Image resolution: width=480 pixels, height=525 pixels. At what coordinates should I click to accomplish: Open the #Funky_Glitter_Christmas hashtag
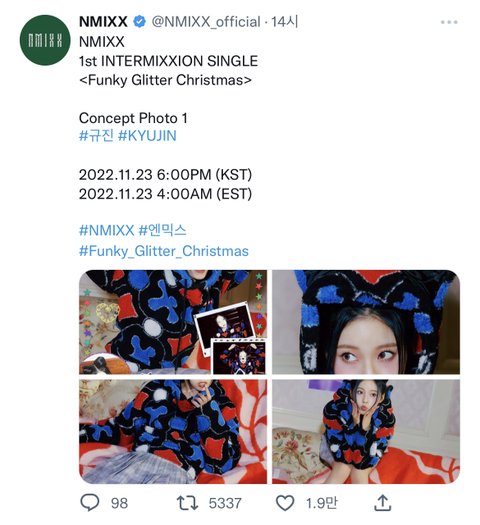164,251
